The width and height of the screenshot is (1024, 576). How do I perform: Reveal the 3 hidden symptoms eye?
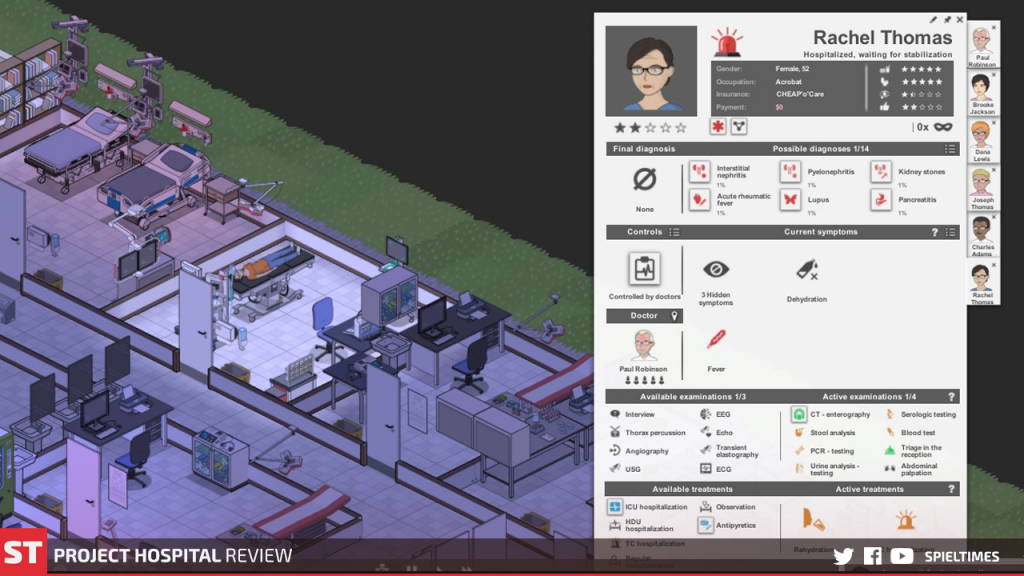tap(716, 269)
